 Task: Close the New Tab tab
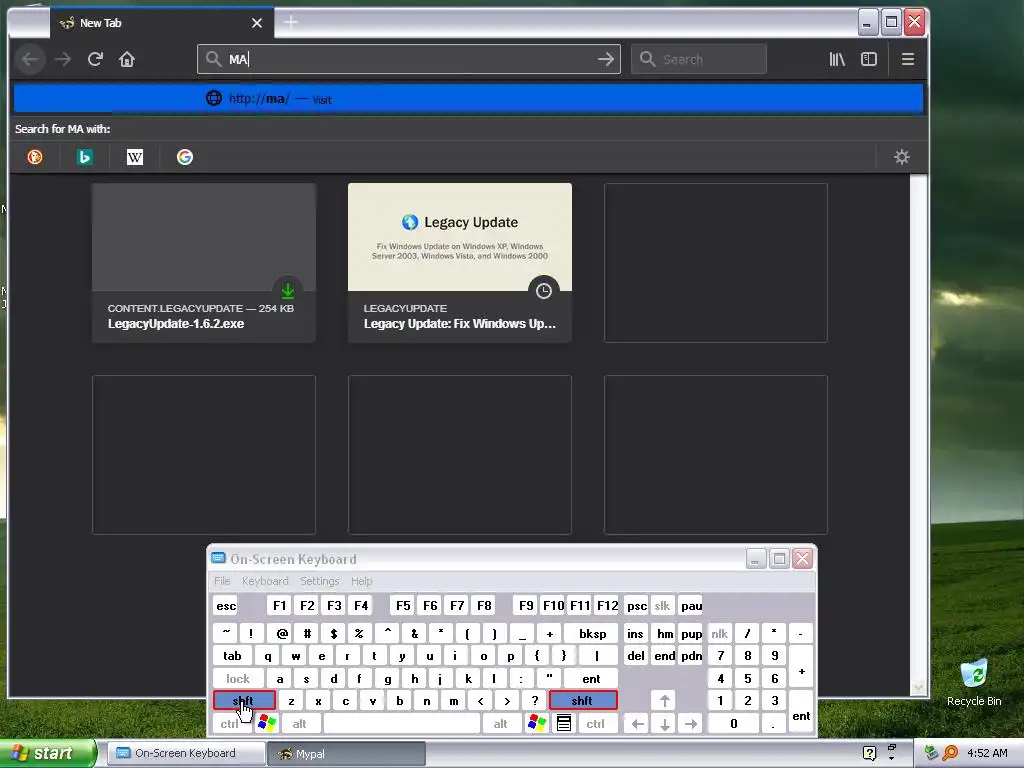[x=257, y=23]
